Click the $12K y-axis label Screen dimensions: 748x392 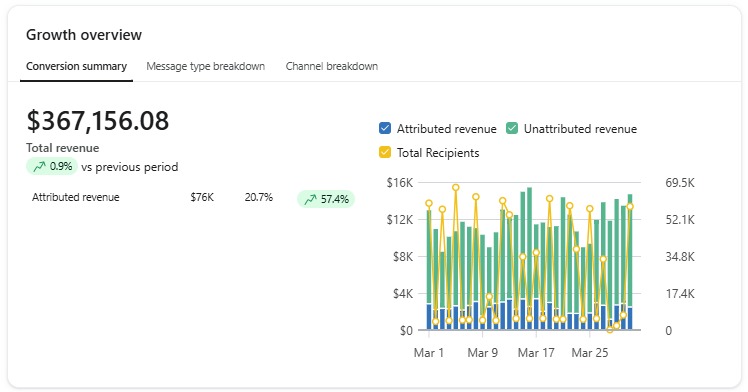point(400,219)
